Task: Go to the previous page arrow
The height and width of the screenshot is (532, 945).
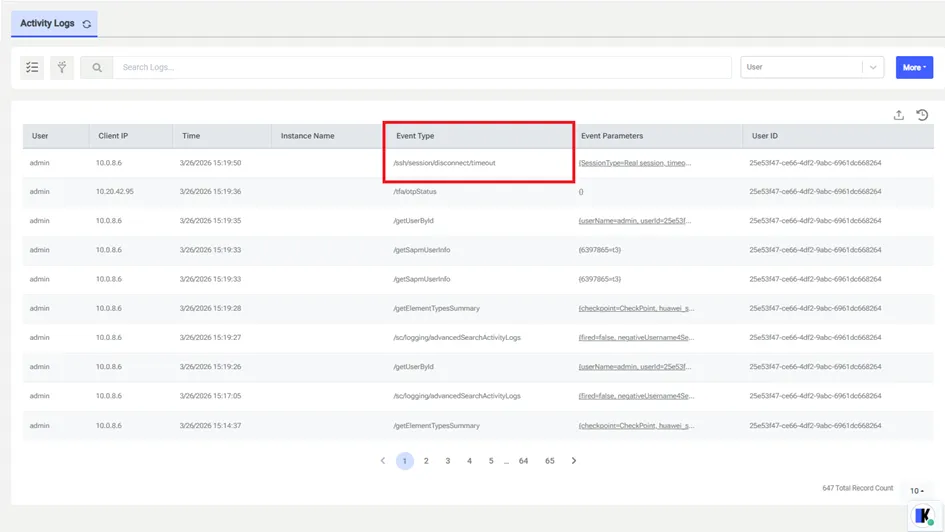Action: (x=383, y=461)
